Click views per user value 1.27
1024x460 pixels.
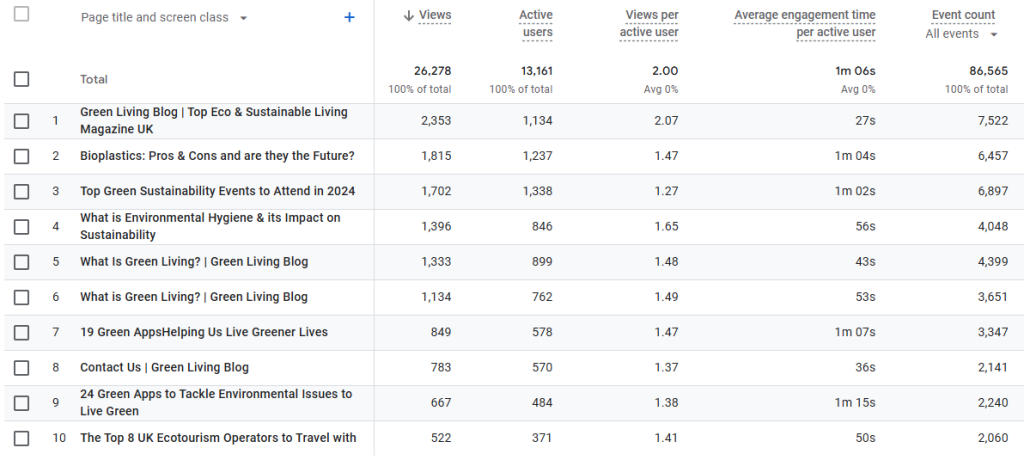coord(667,191)
